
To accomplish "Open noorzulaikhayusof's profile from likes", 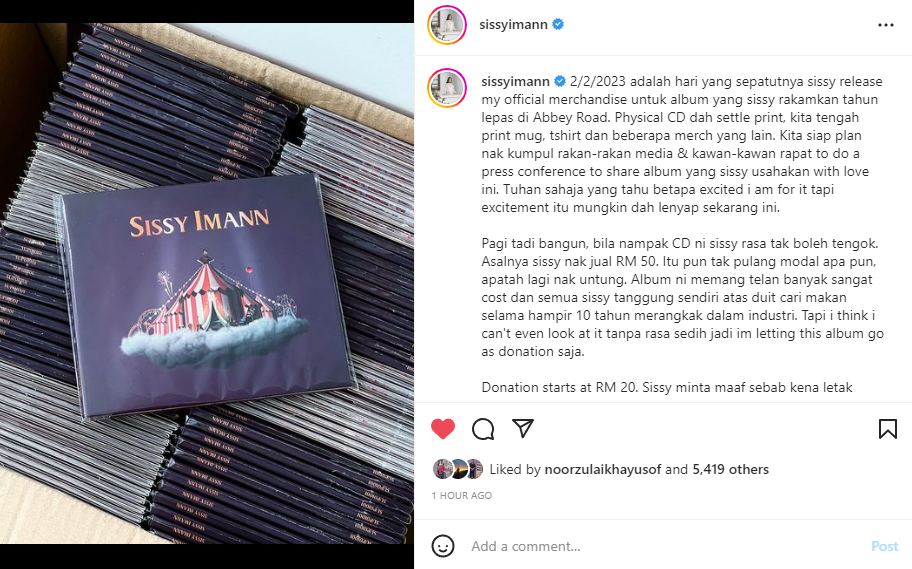I will [603, 470].
